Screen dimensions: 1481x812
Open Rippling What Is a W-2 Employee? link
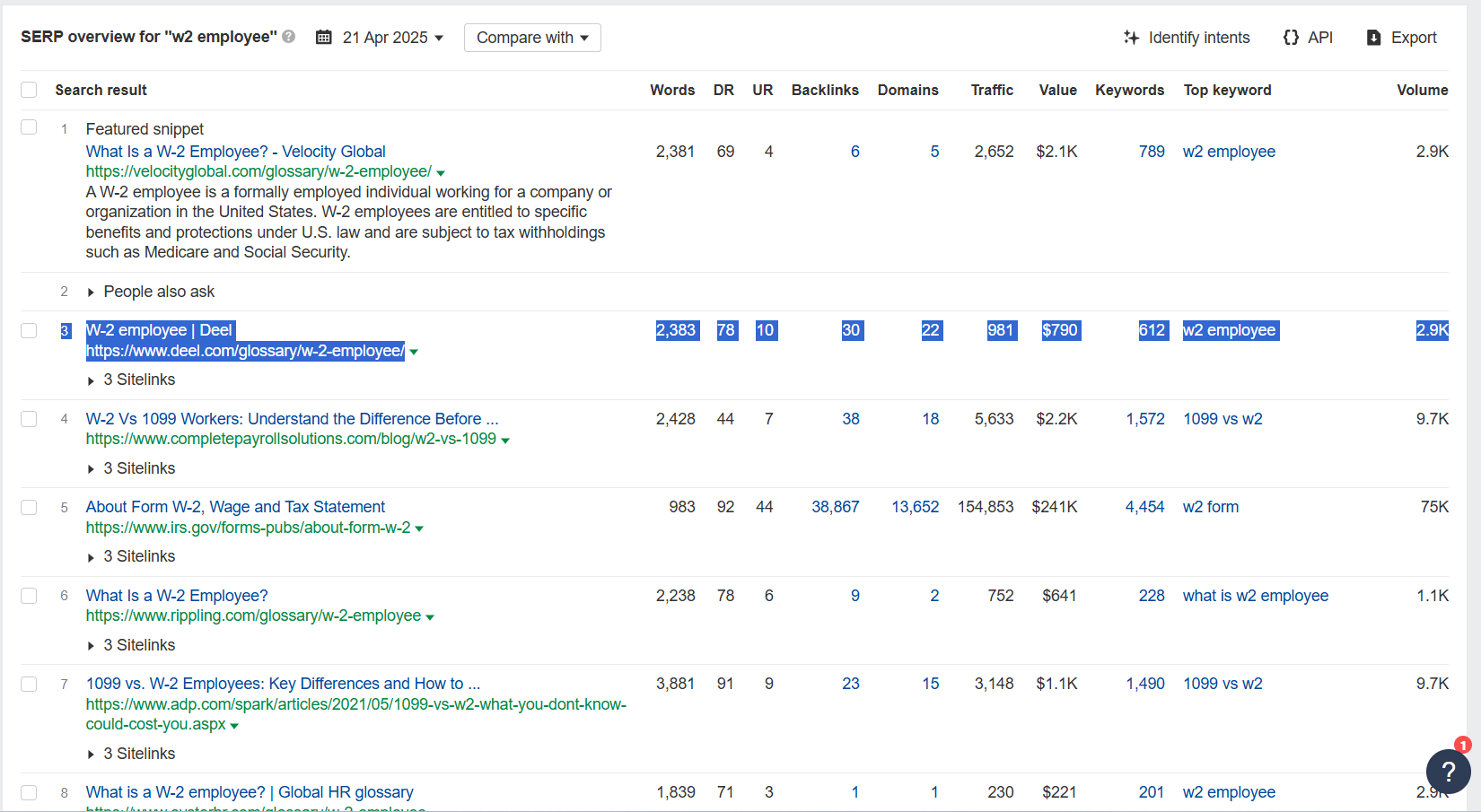click(x=177, y=596)
